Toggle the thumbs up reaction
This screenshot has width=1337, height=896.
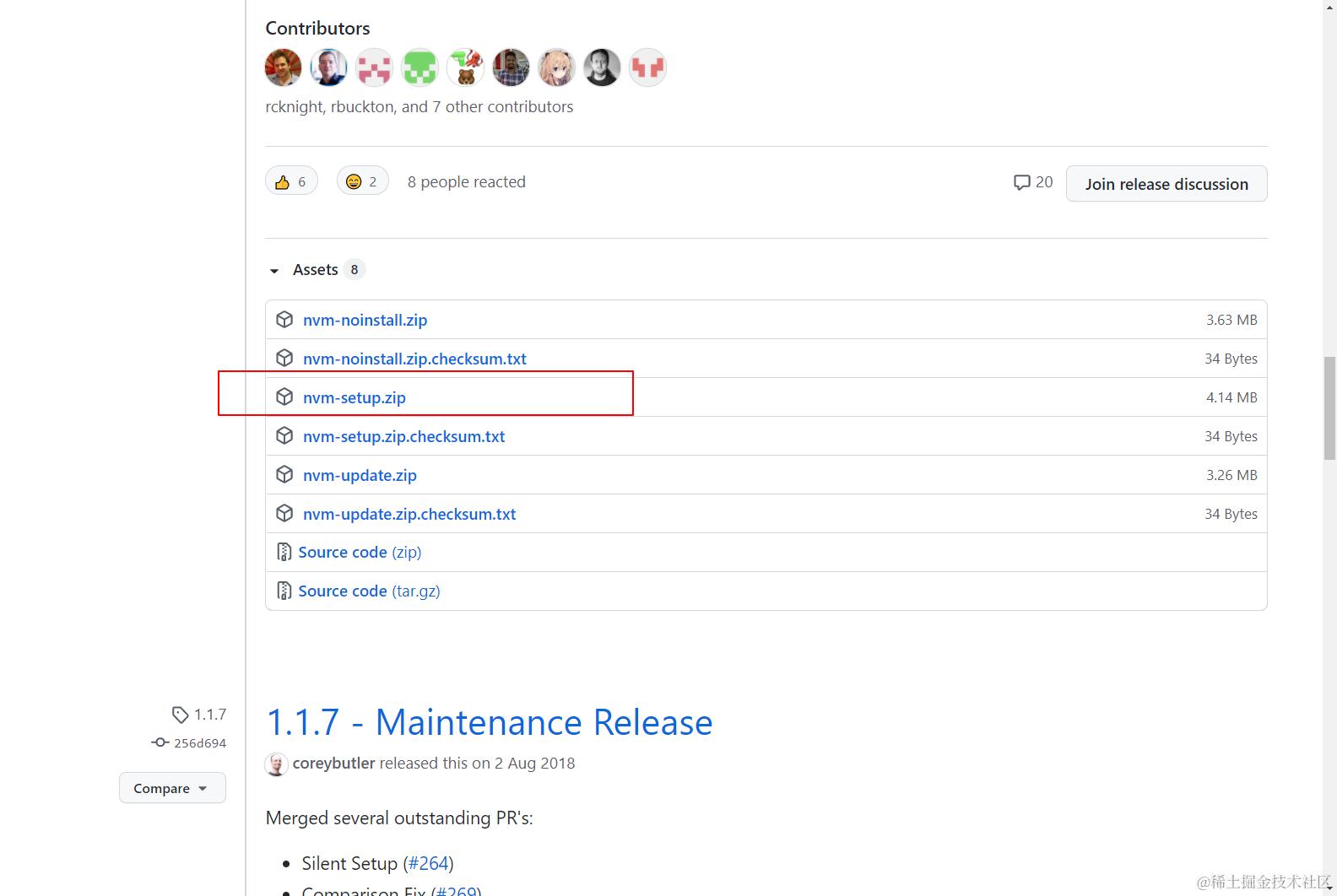pyautogui.click(x=291, y=181)
